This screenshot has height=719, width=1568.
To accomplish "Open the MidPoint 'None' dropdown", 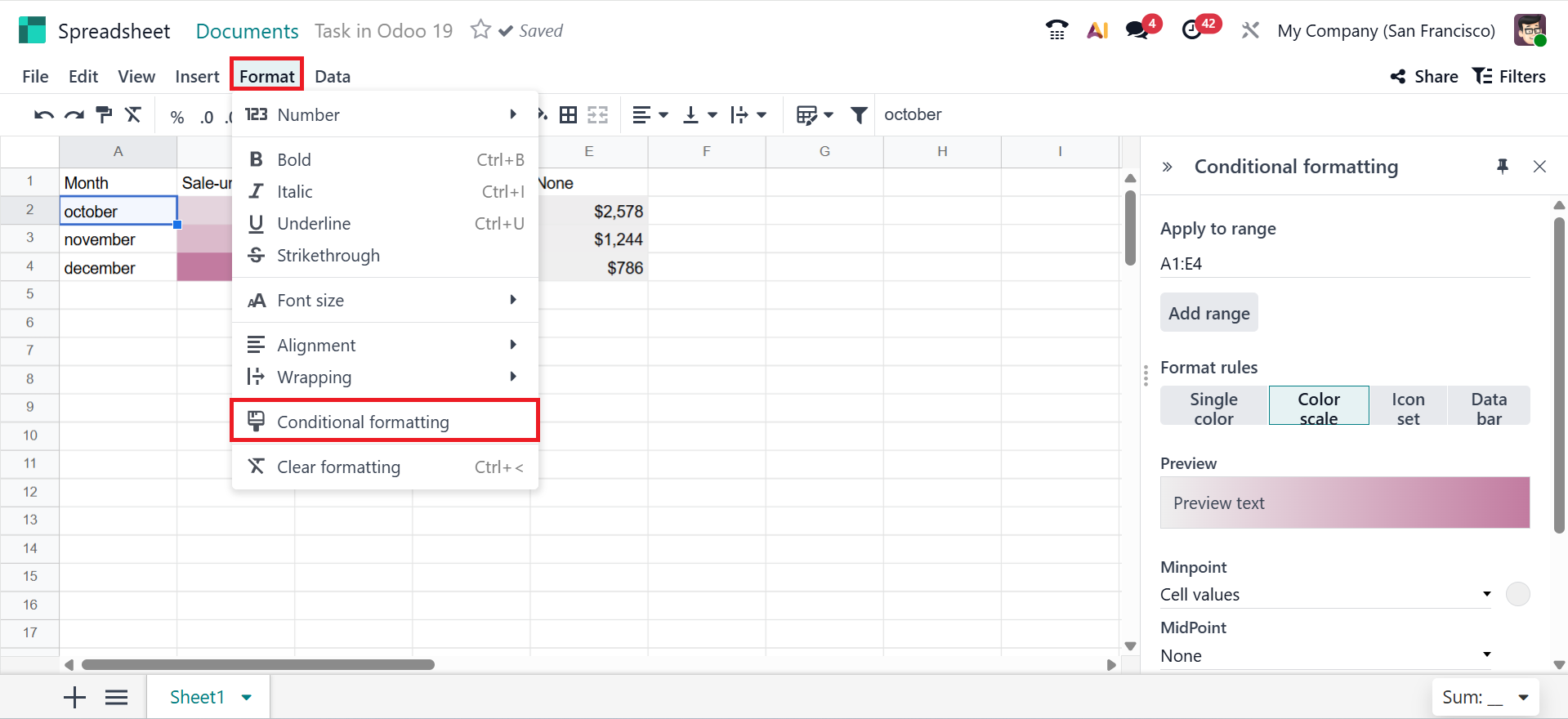I will 1325,655.
